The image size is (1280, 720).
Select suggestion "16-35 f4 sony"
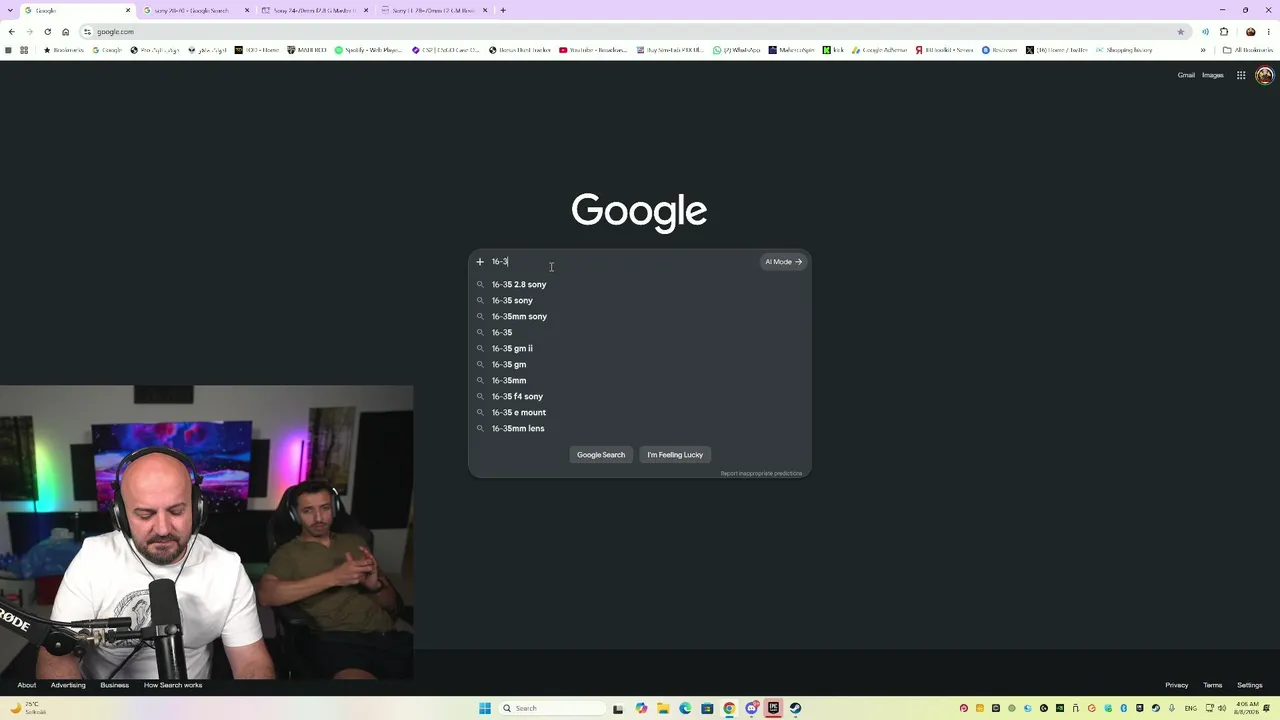tap(640, 397)
